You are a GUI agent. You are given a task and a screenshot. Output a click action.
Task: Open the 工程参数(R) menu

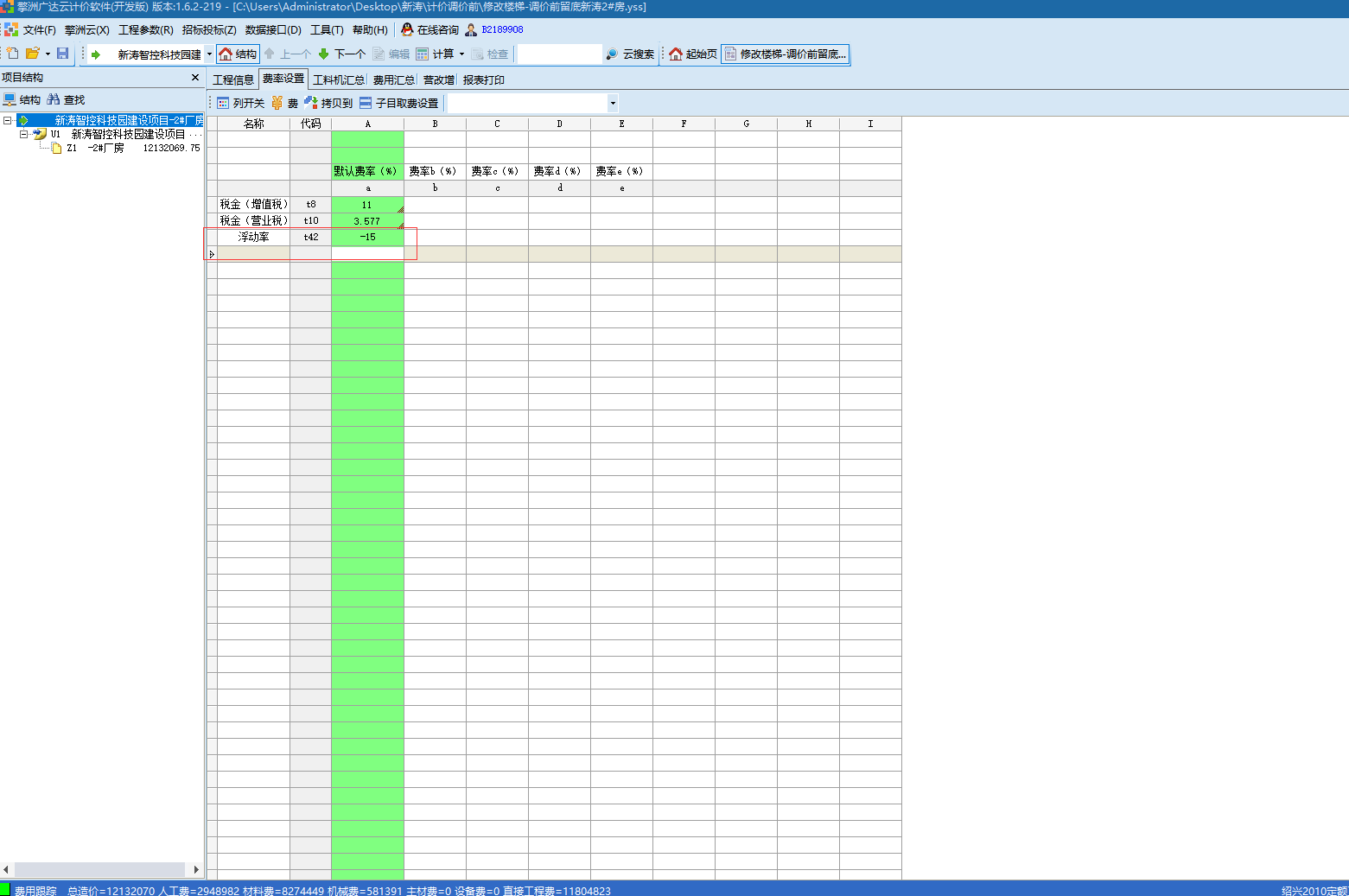[x=146, y=29]
